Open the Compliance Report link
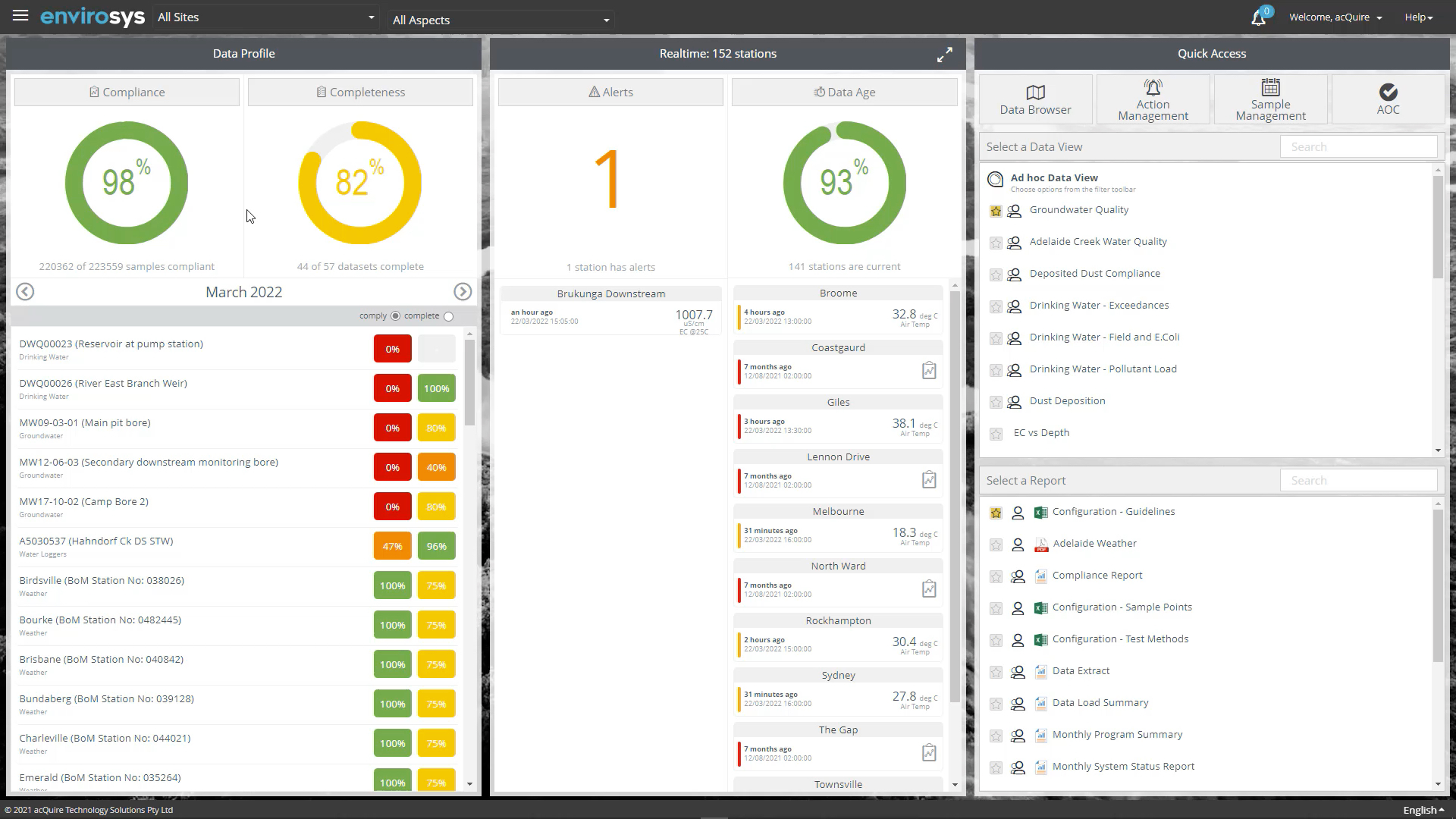1456x819 pixels. [x=1097, y=576]
